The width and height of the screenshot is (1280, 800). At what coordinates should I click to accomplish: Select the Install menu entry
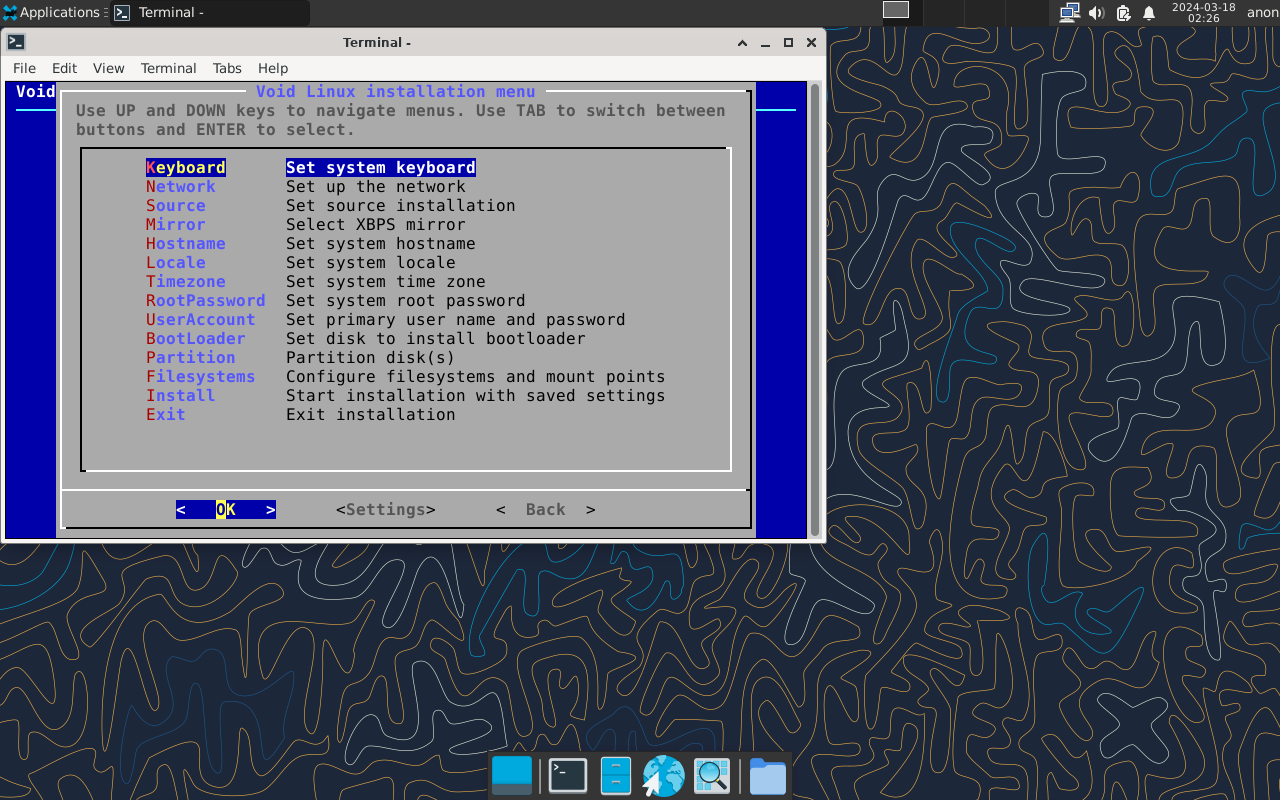[181, 395]
